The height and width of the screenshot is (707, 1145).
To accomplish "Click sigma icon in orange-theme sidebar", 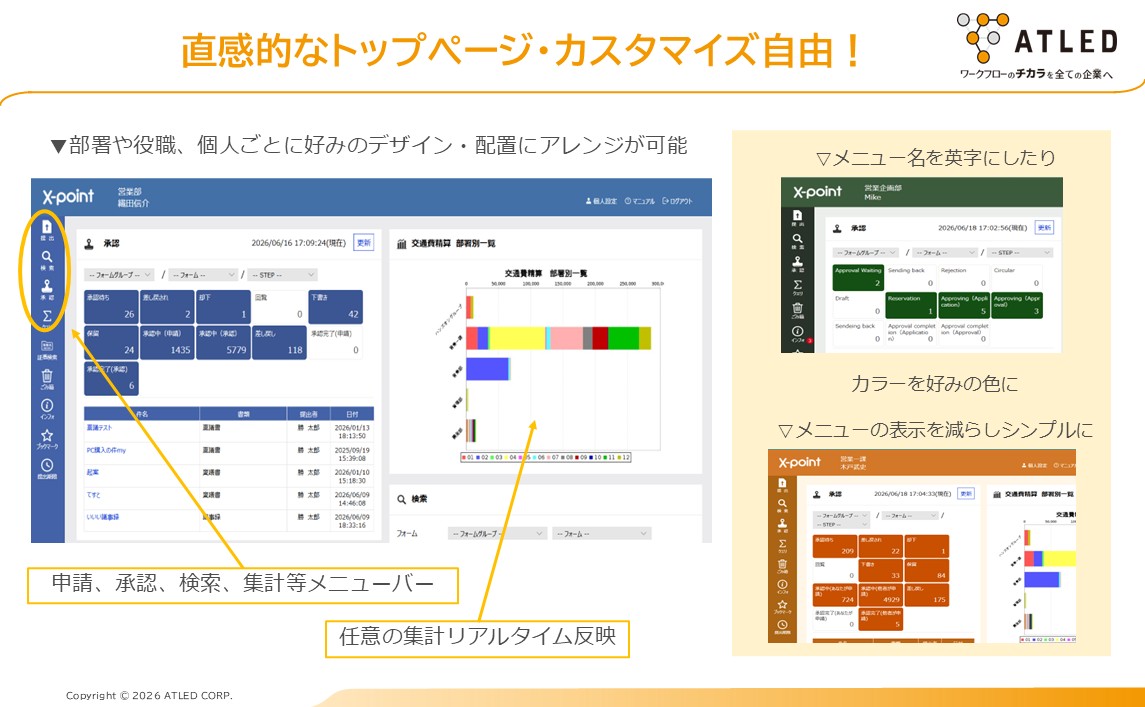I will [782, 546].
